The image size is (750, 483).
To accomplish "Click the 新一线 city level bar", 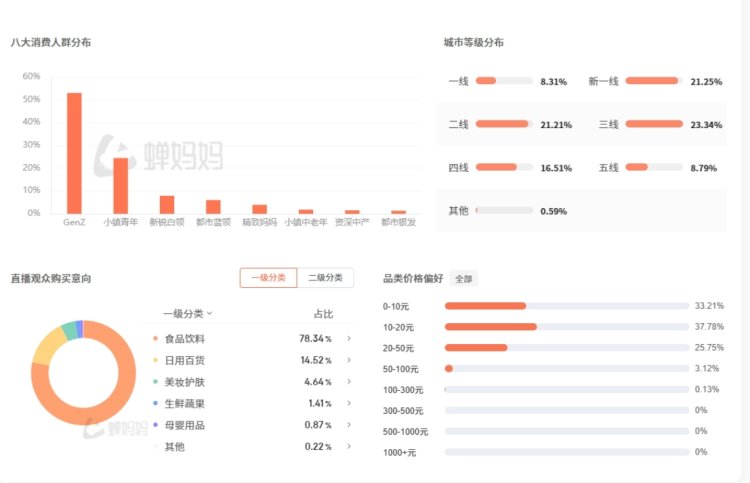I will [x=654, y=81].
